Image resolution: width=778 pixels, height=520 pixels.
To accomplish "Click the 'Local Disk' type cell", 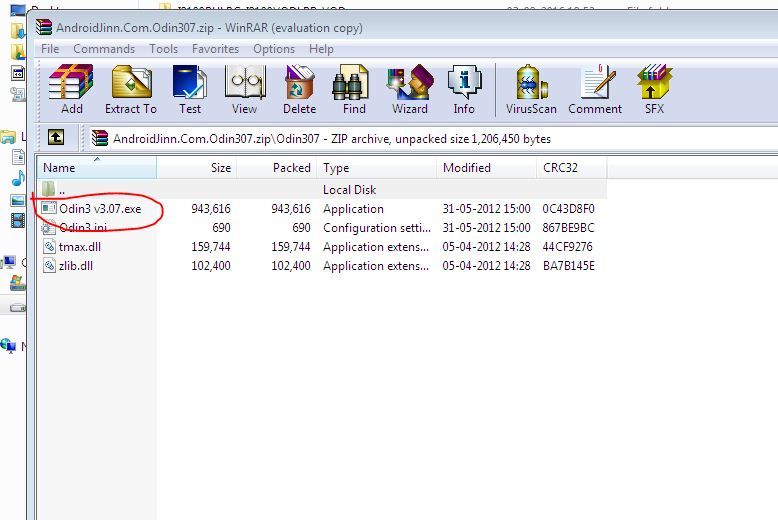I will [x=349, y=190].
